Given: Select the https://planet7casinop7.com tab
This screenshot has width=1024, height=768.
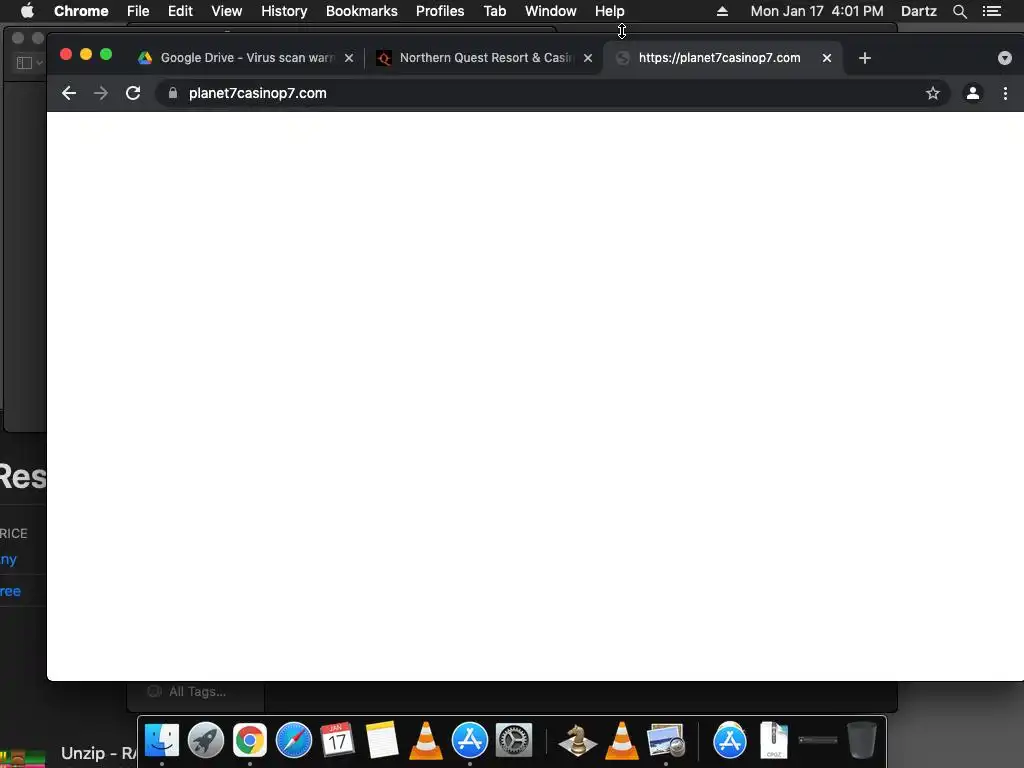Looking at the screenshot, I should (x=720, y=58).
